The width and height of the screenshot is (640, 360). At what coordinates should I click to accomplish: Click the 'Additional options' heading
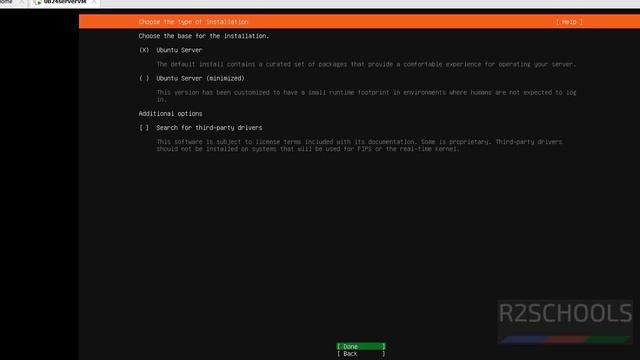(x=170, y=113)
